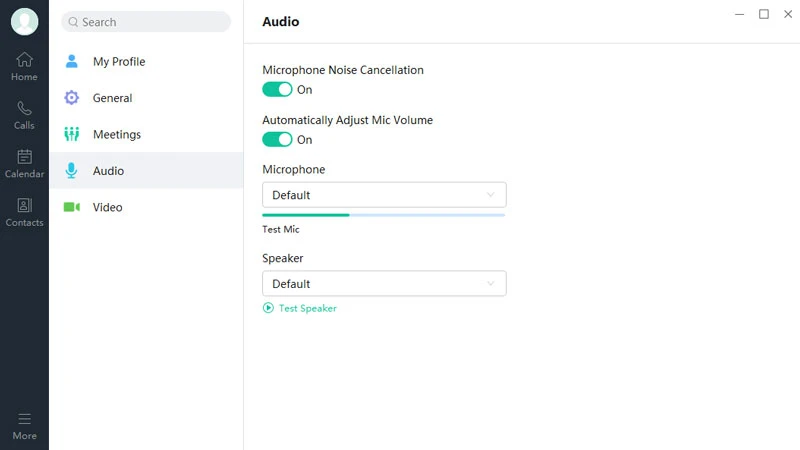Viewport: 800px width, 450px height.
Task: Switch to General settings tab
Action: coord(112,98)
